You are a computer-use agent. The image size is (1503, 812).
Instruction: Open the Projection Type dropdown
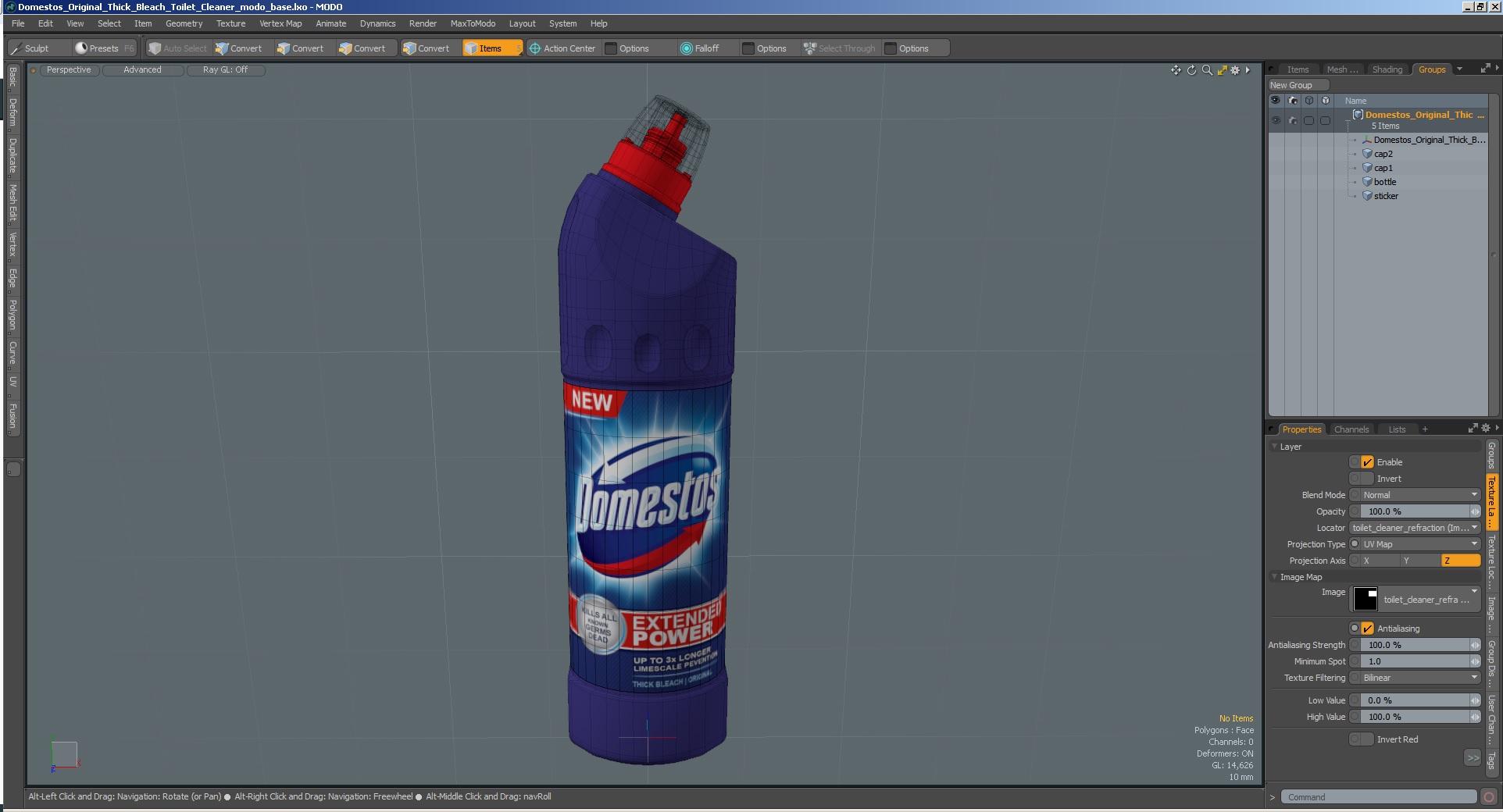(x=1420, y=544)
